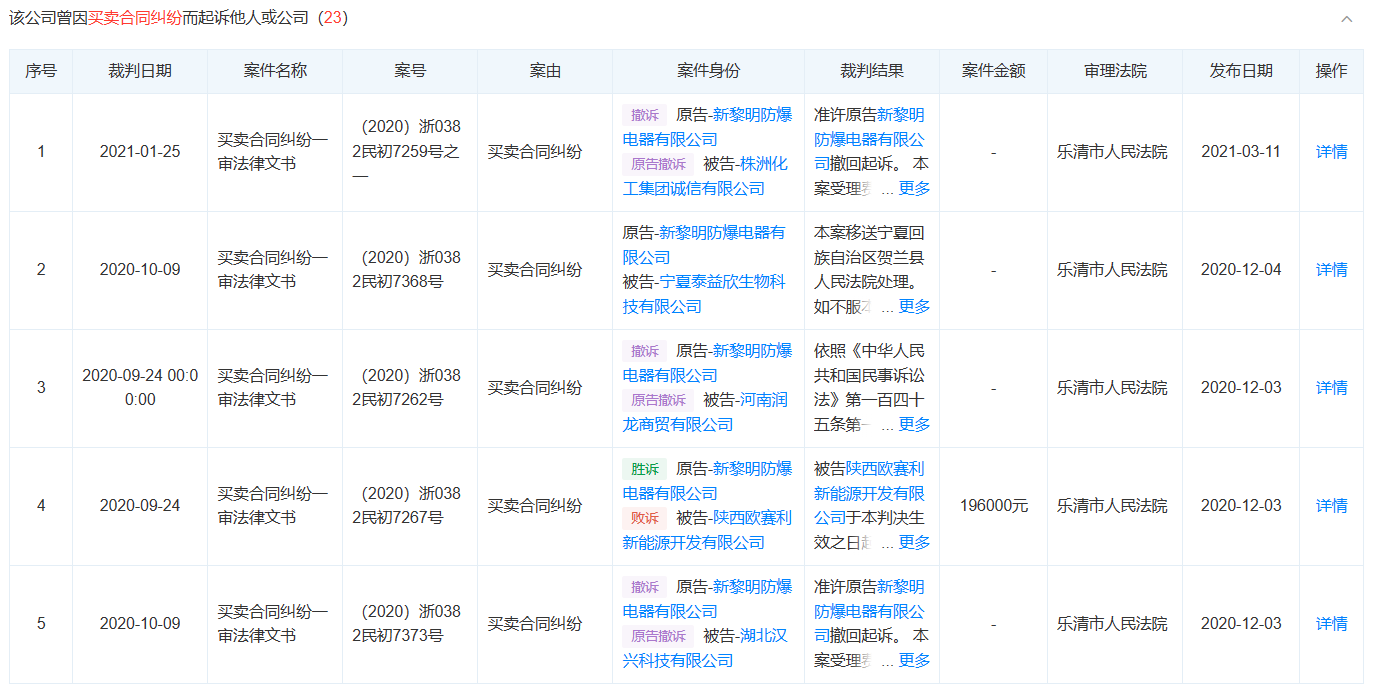The image size is (1377, 692).
Task: Open defendant 陕西欧赛利新能源开发有限公司 in case identity
Action: pyautogui.click(x=707, y=530)
